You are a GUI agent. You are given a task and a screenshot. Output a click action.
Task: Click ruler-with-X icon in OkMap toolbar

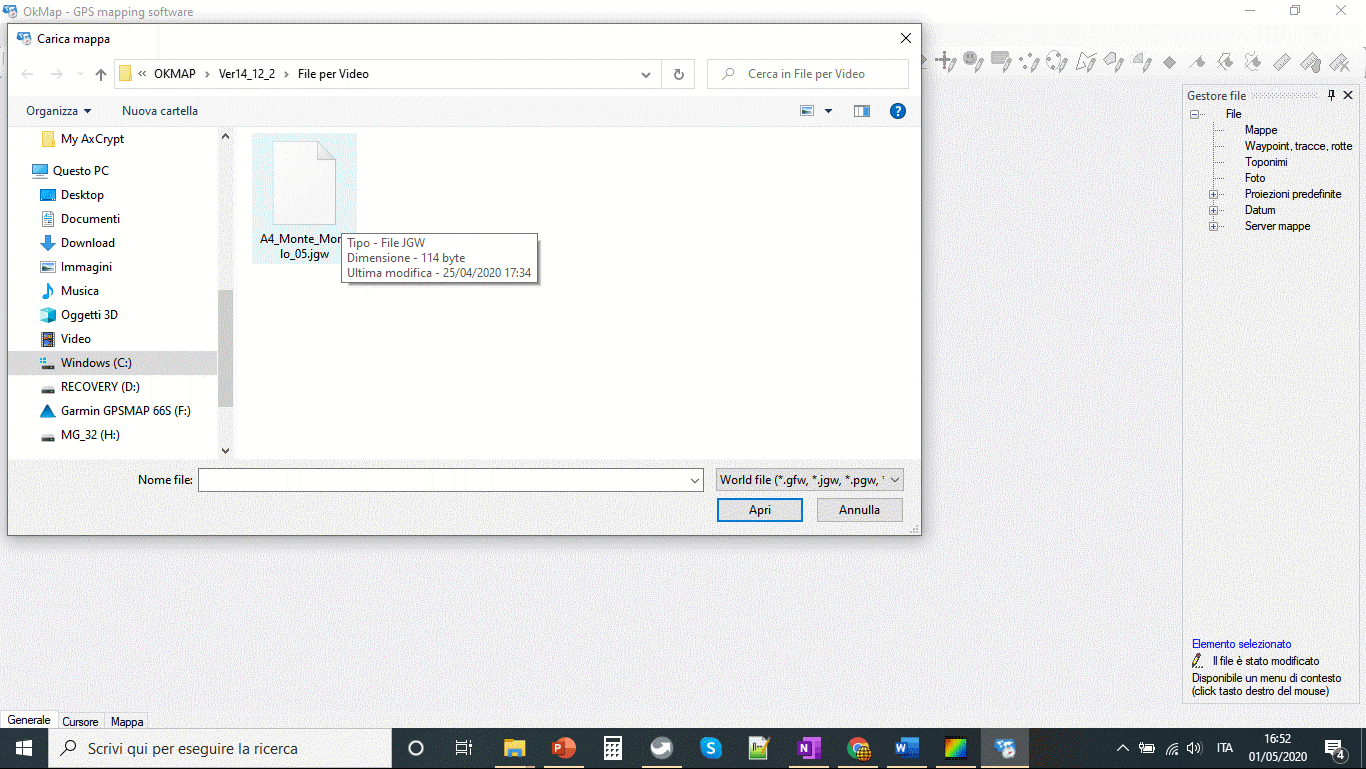(1340, 62)
